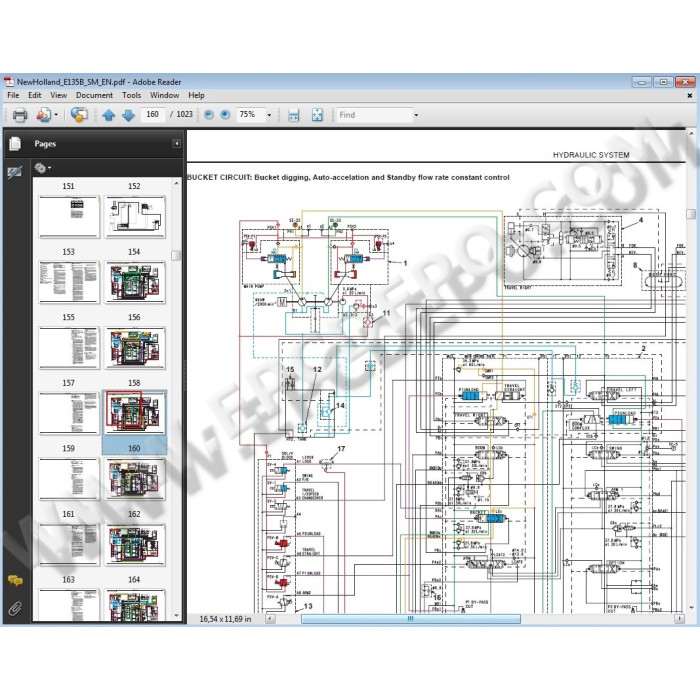
Task: Open the Signatures panel icon
Action: [15, 172]
